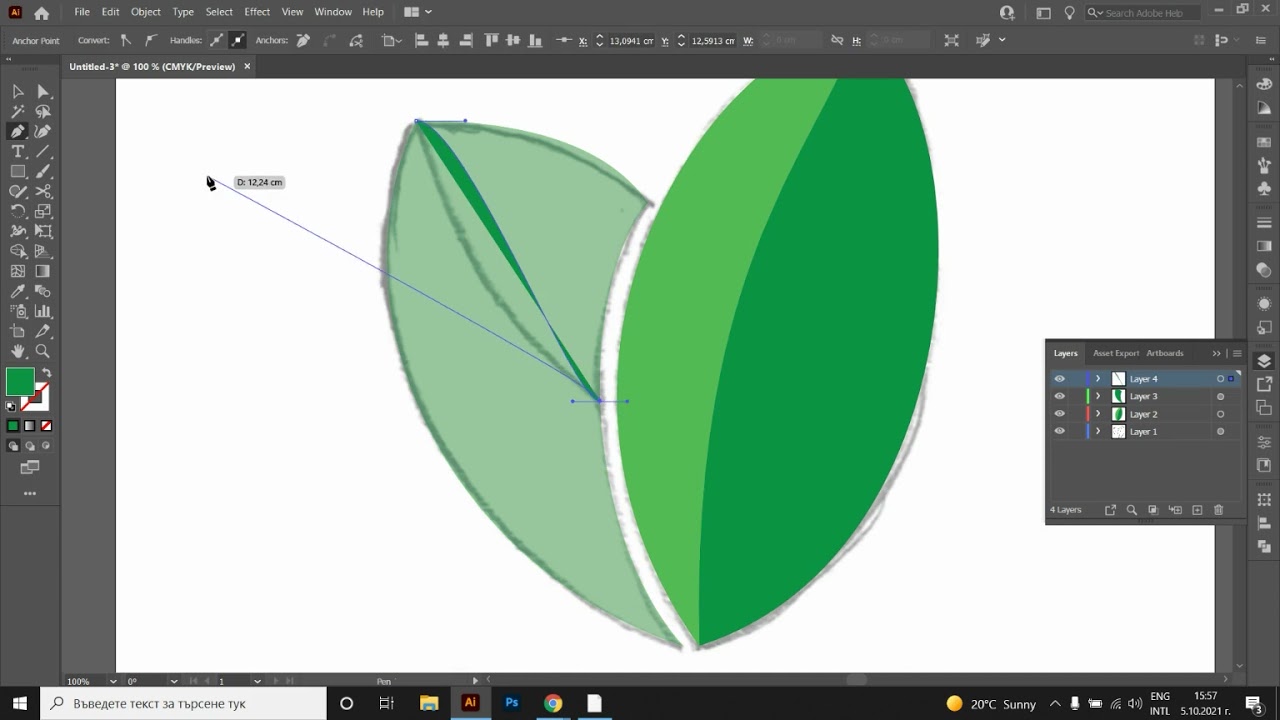This screenshot has height=720, width=1280.
Task: Select the Selection tool arrow
Action: [x=18, y=91]
